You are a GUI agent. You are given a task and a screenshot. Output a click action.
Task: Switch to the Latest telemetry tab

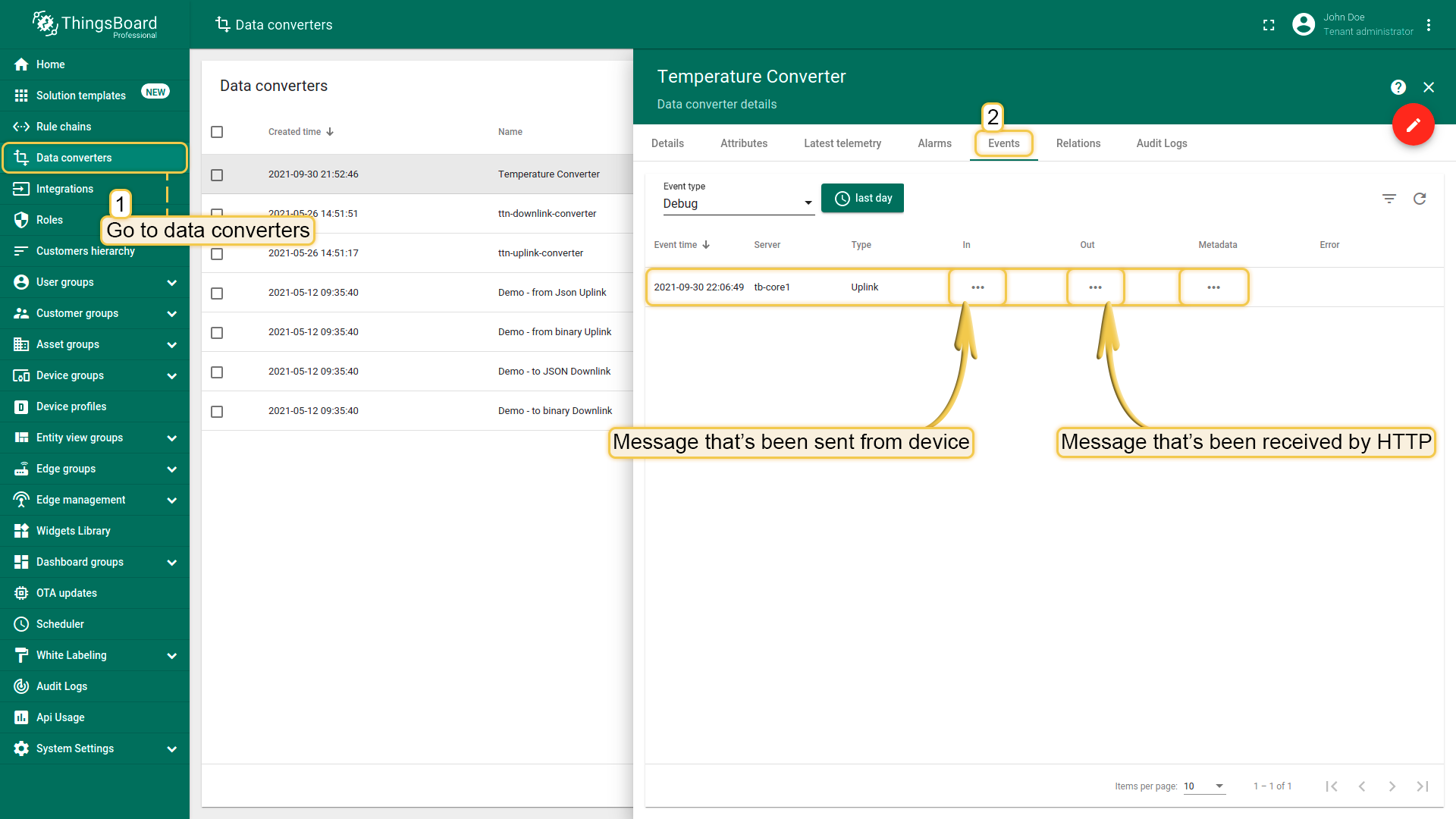coord(842,143)
